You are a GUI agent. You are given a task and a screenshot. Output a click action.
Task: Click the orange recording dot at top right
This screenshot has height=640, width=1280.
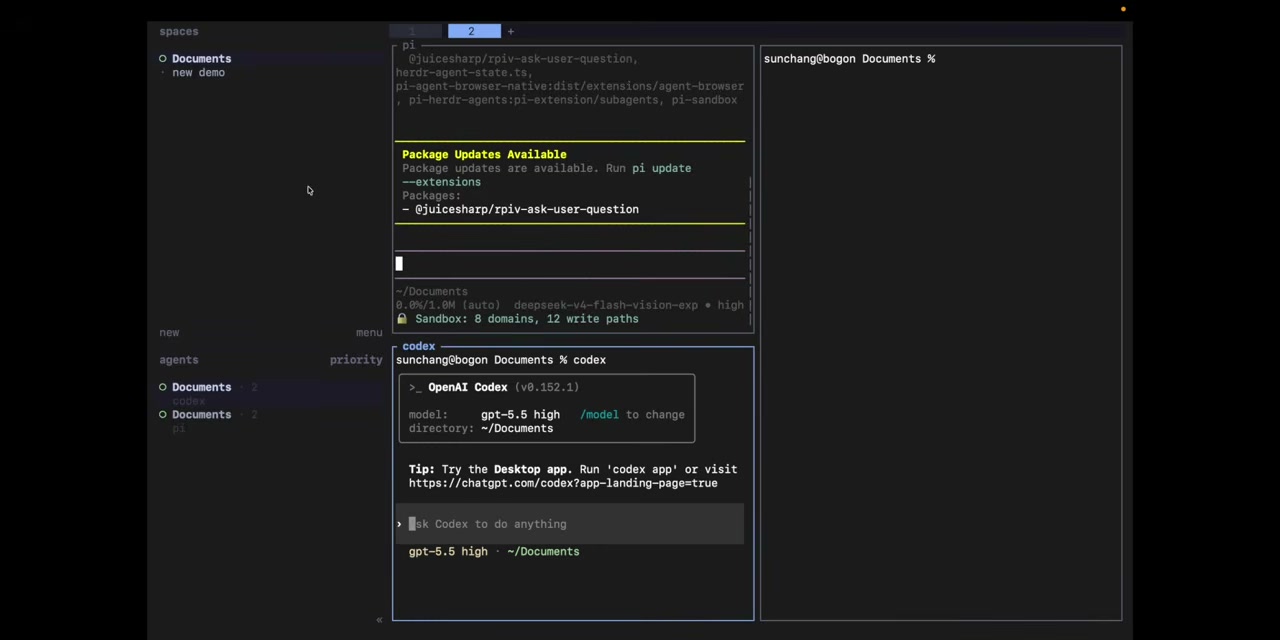(1123, 9)
